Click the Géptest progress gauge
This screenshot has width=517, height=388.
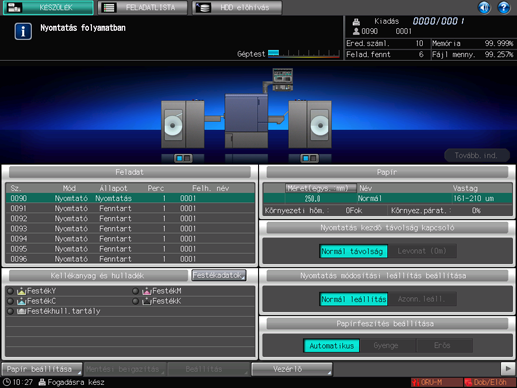pyautogui.click(x=304, y=53)
